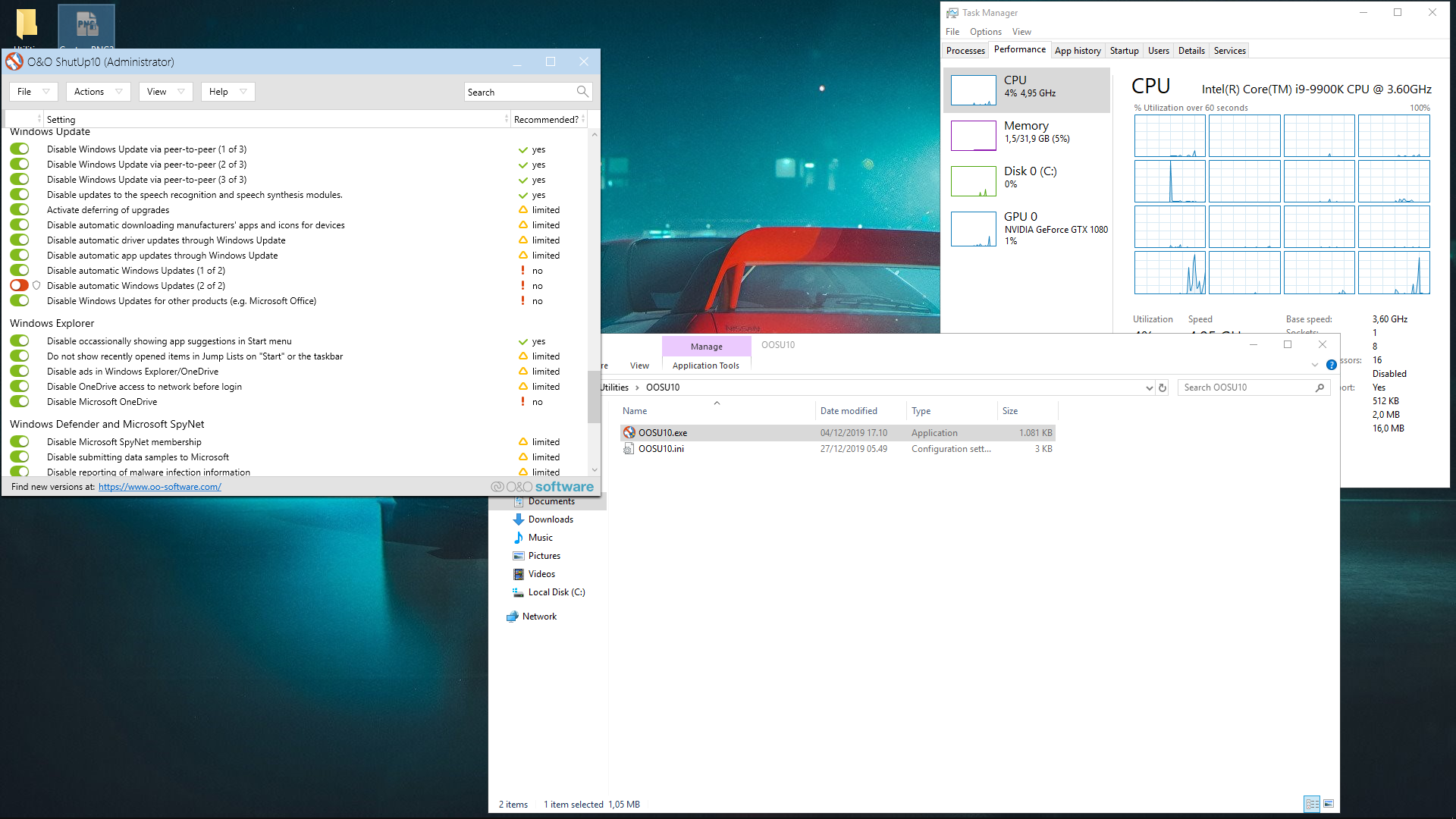Open the Help dropdown in ShutUp10

[227, 92]
